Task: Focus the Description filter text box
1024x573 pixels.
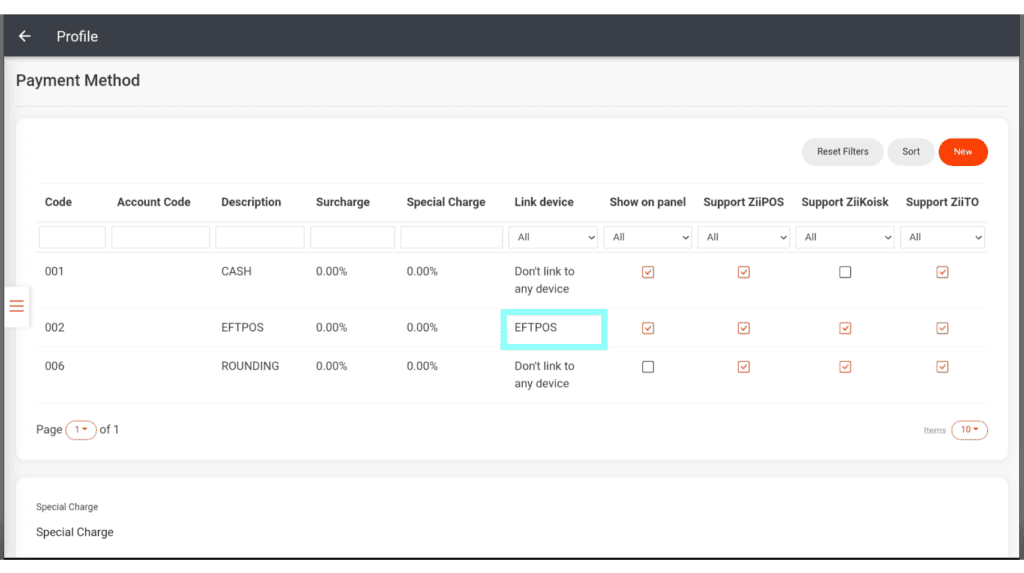Action: pos(260,237)
